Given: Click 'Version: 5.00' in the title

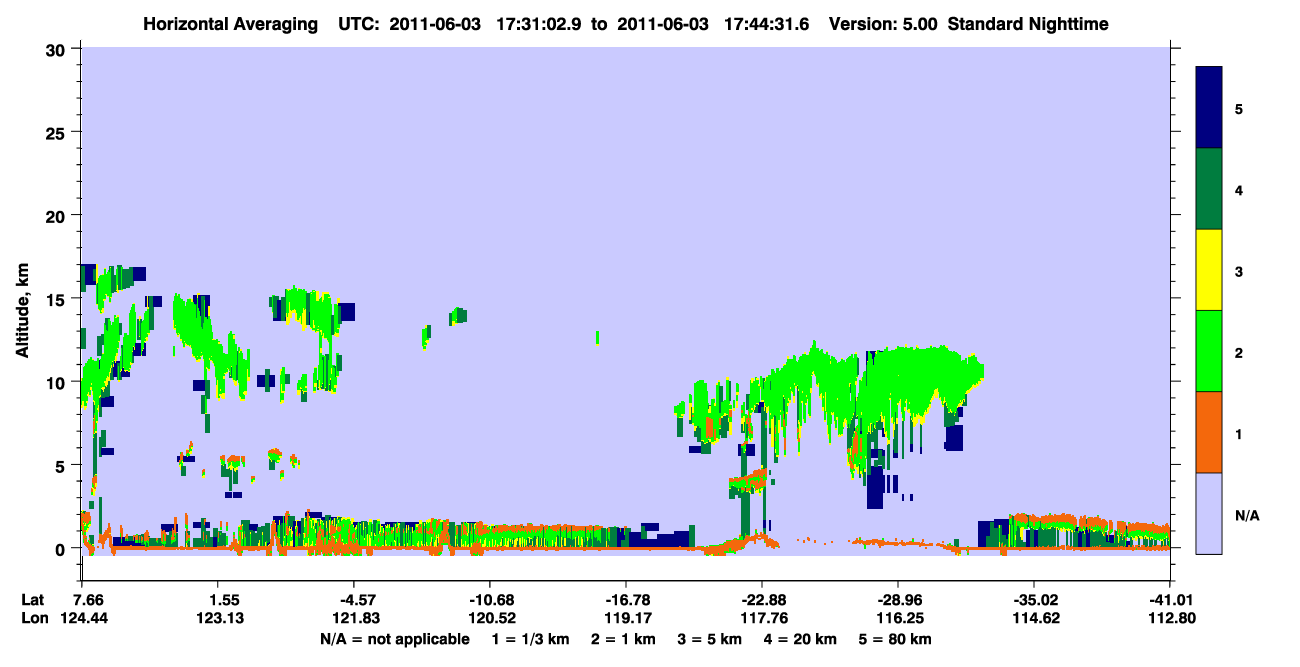Looking at the screenshot, I should point(883,23).
